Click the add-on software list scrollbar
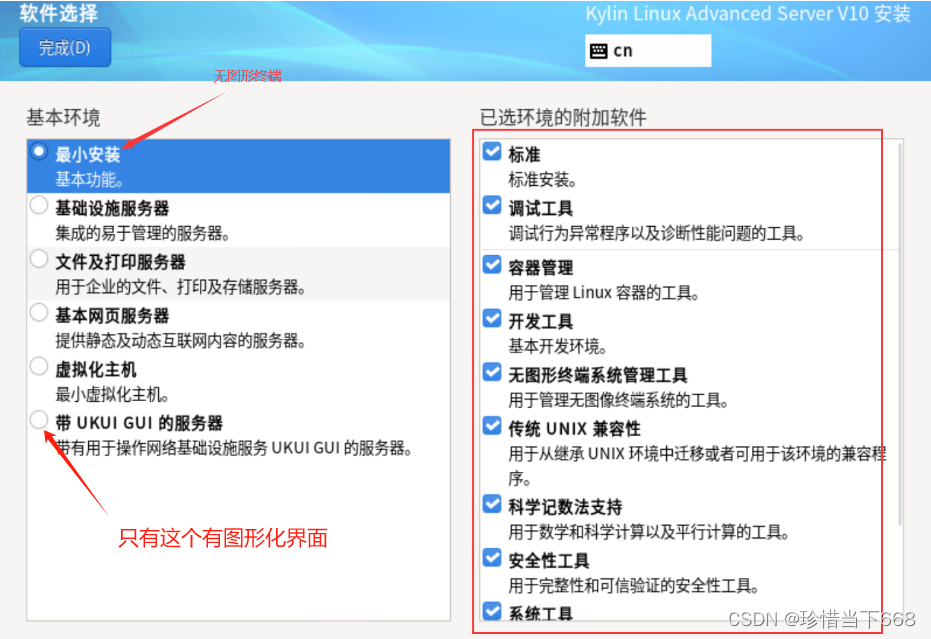Viewport: 931px width, 639px height. pyautogui.click(x=900, y=334)
